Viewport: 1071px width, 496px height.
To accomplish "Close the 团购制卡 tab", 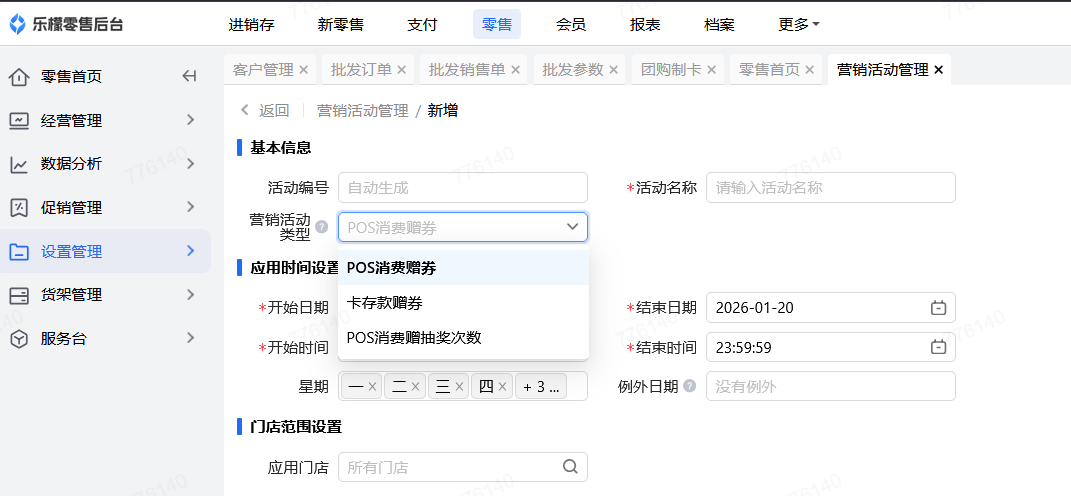I will coord(711,70).
